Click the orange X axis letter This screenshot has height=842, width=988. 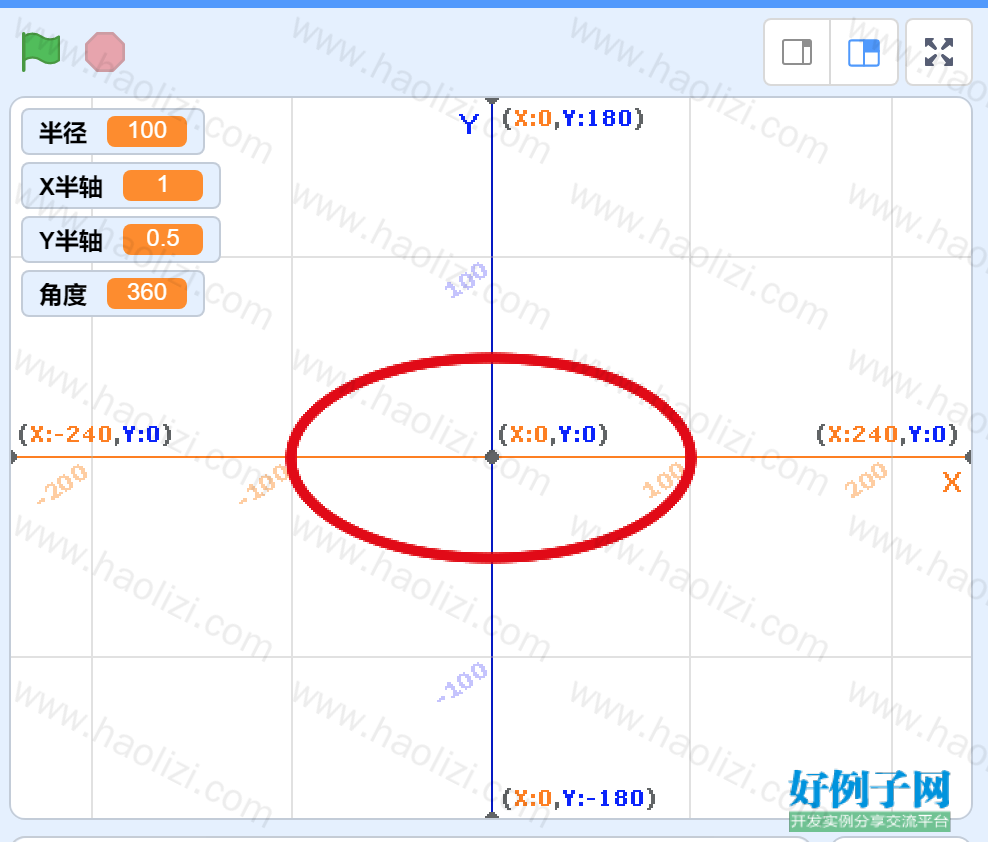(951, 483)
